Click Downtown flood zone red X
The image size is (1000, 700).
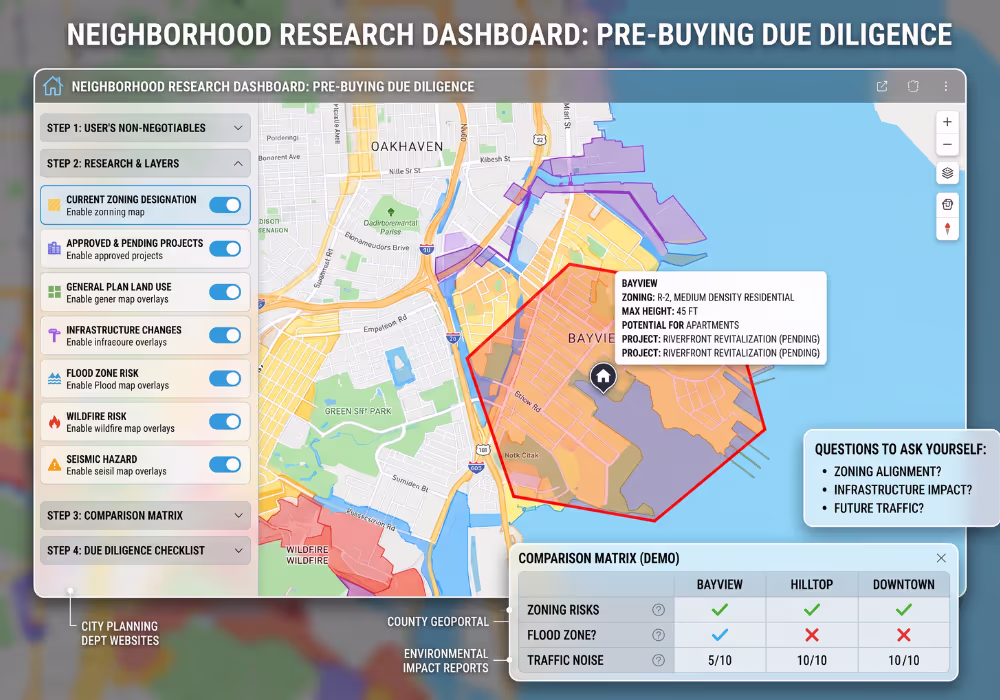pos(904,635)
